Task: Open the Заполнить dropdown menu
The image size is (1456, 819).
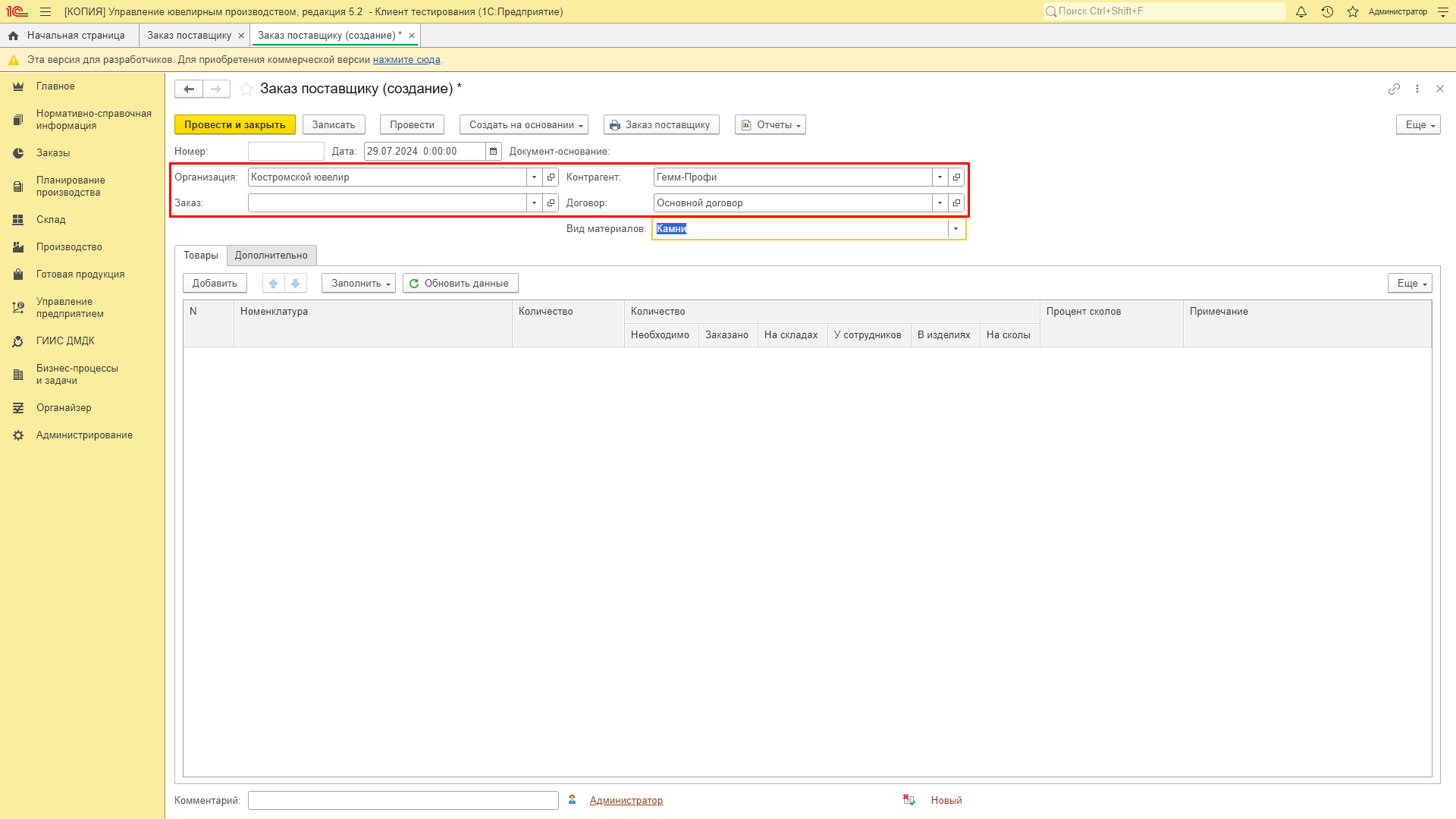Action: click(359, 283)
